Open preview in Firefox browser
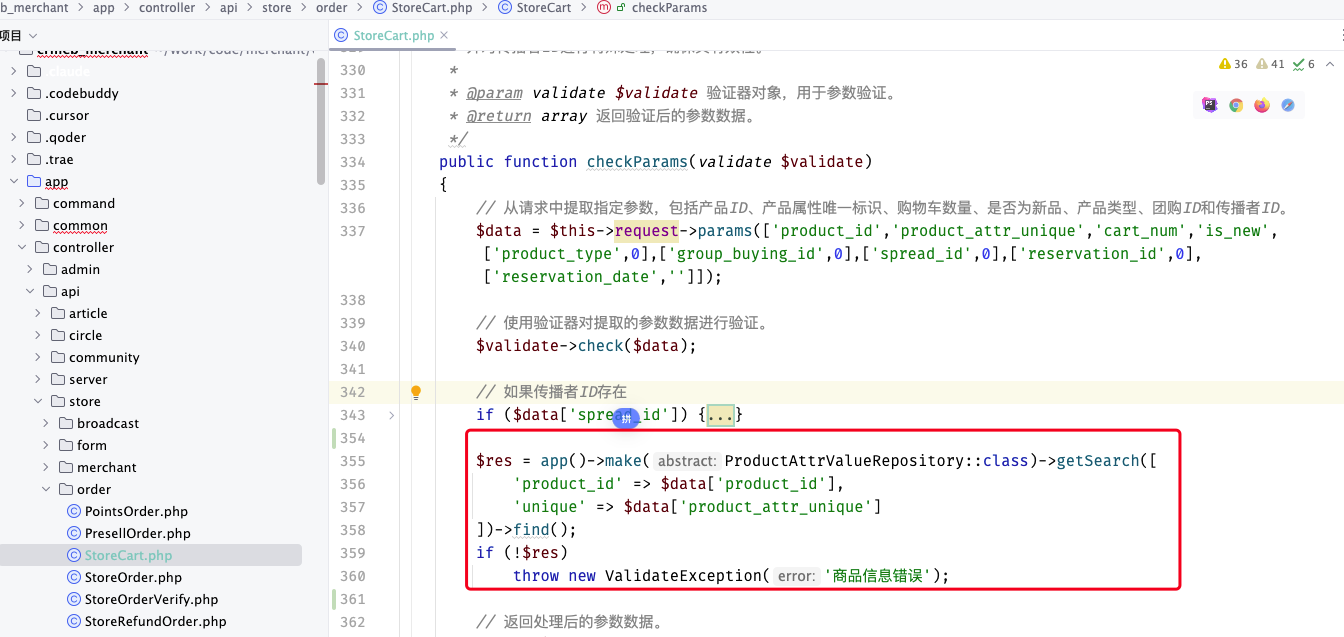 click(1262, 105)
